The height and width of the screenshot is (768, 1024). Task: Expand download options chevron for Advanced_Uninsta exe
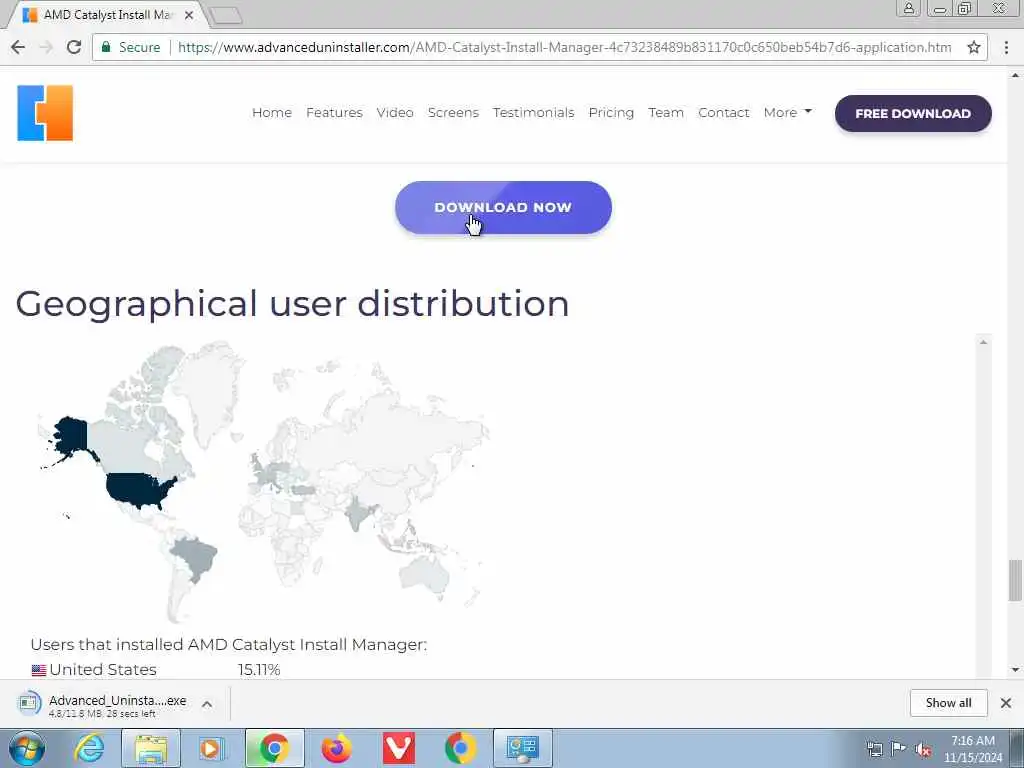[207, 704]
